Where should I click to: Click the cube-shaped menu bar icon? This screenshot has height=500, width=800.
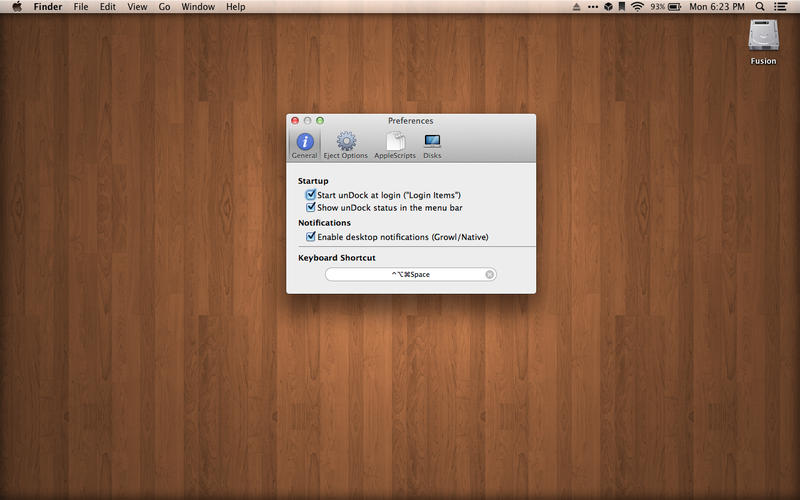pyautogui.click(x=608, y=7)
